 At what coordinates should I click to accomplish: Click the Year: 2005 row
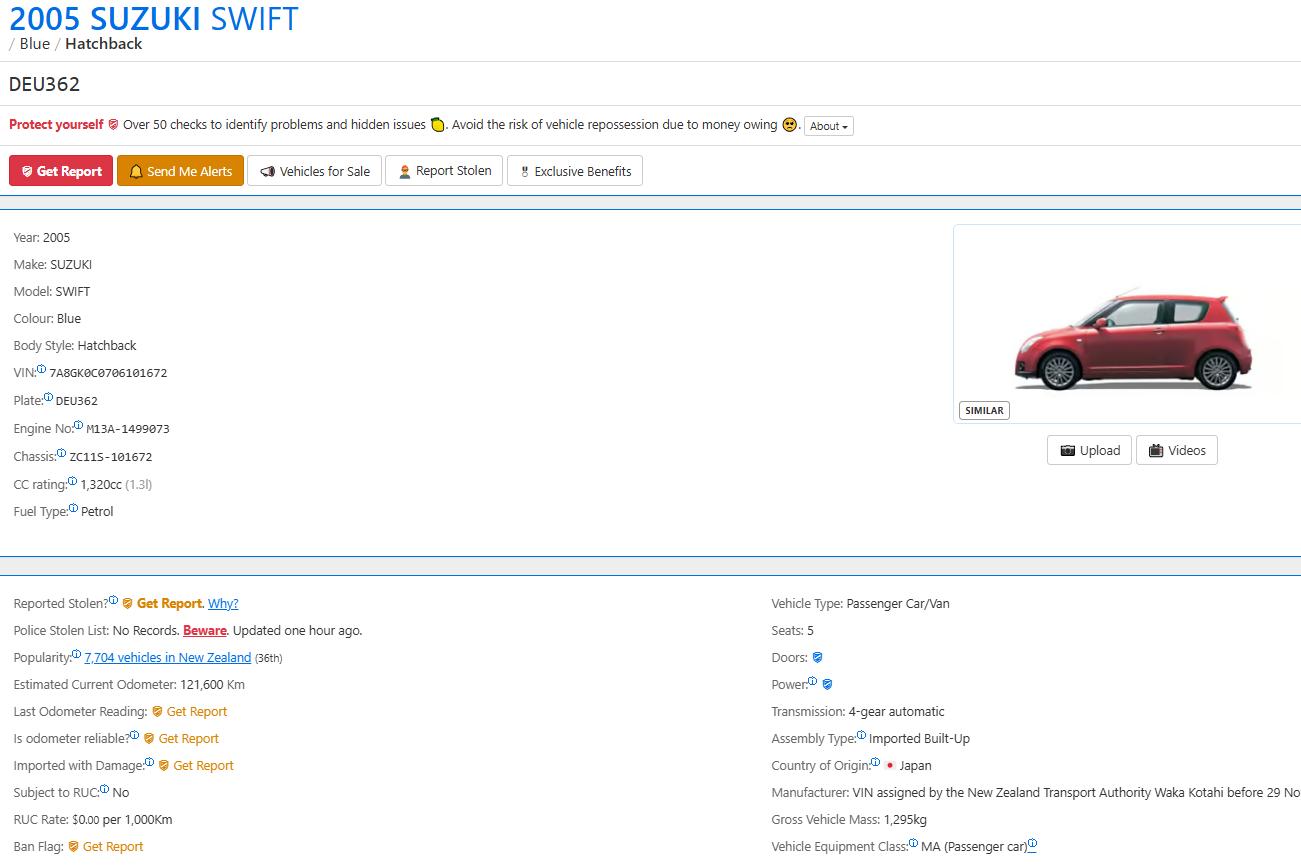coord(42,238)
